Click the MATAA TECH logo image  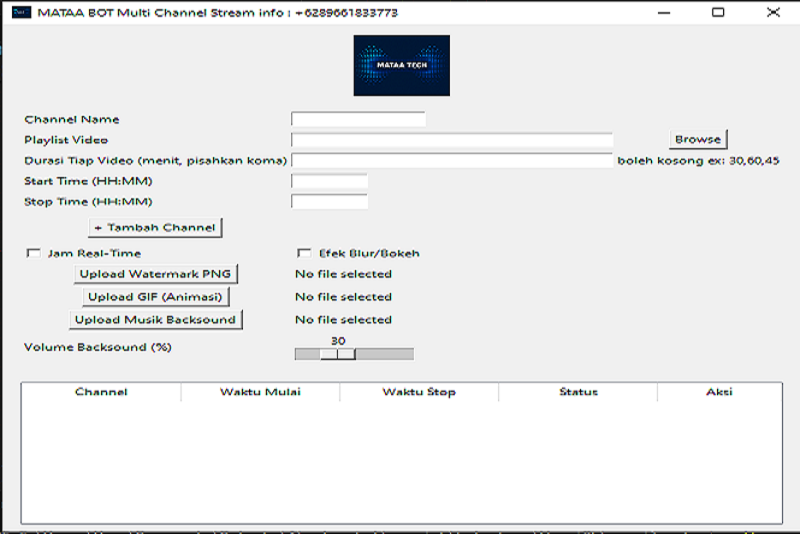pyautogui.click(x=401, y=65)
